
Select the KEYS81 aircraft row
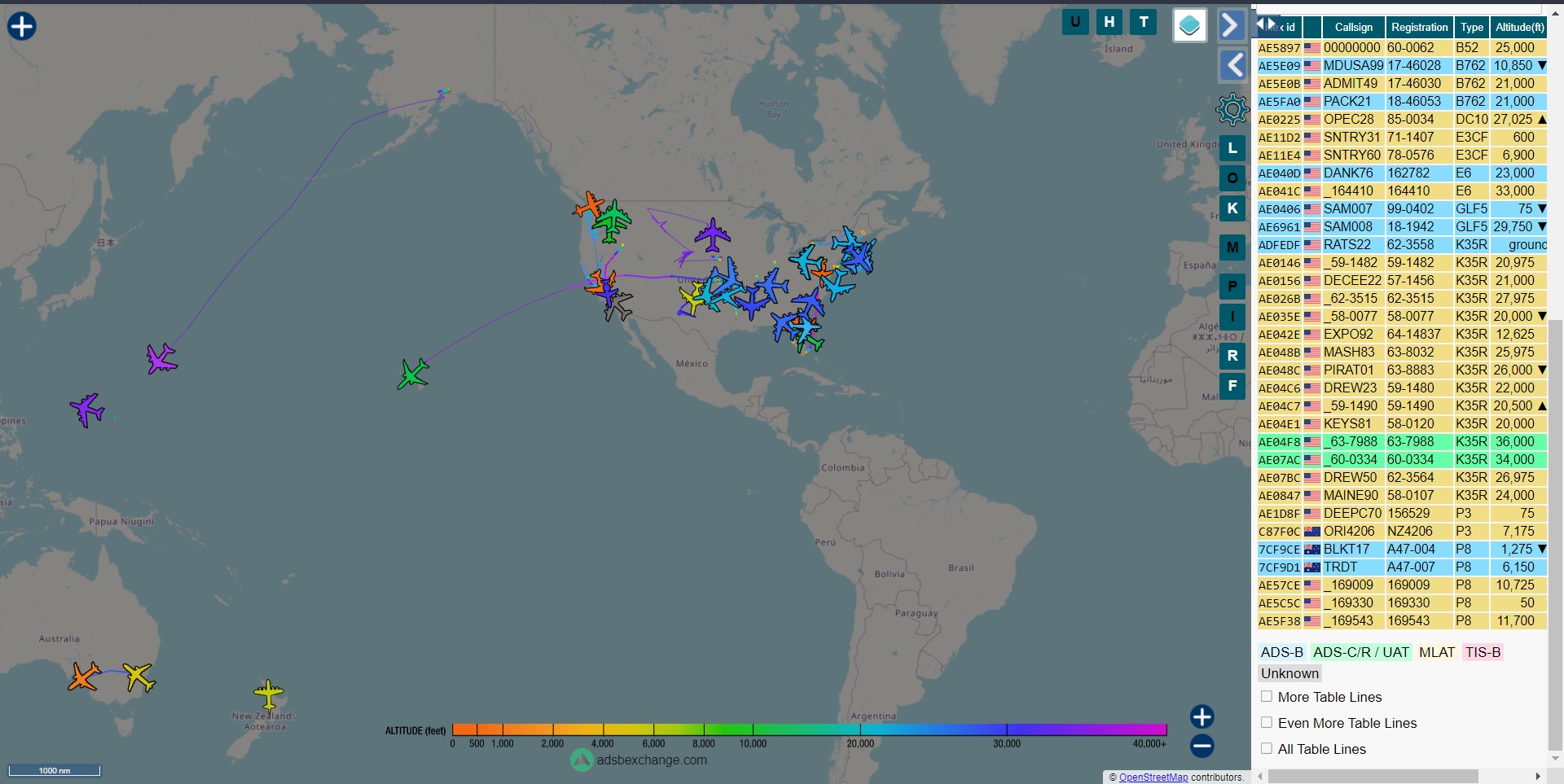coord(1402,423)
